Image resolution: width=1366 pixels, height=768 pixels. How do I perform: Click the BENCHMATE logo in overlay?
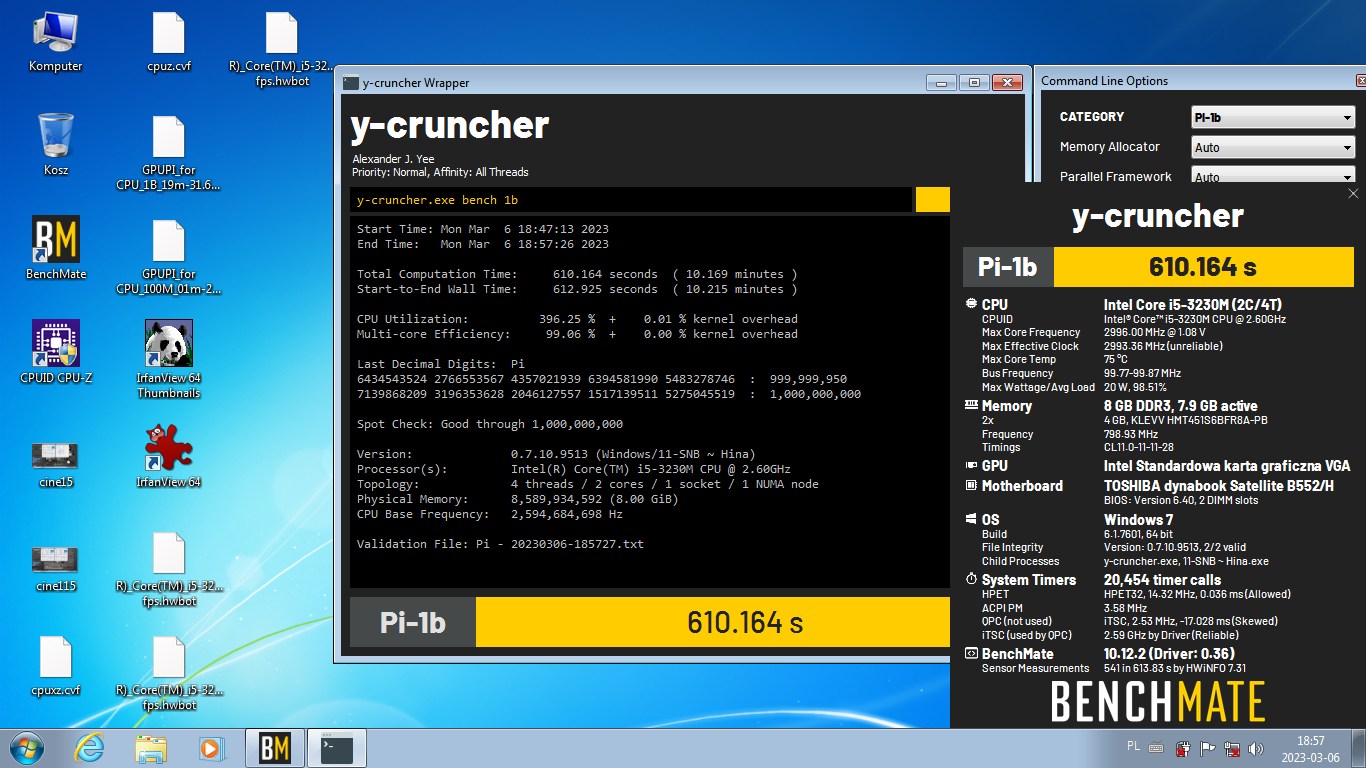click(1158, 701)
